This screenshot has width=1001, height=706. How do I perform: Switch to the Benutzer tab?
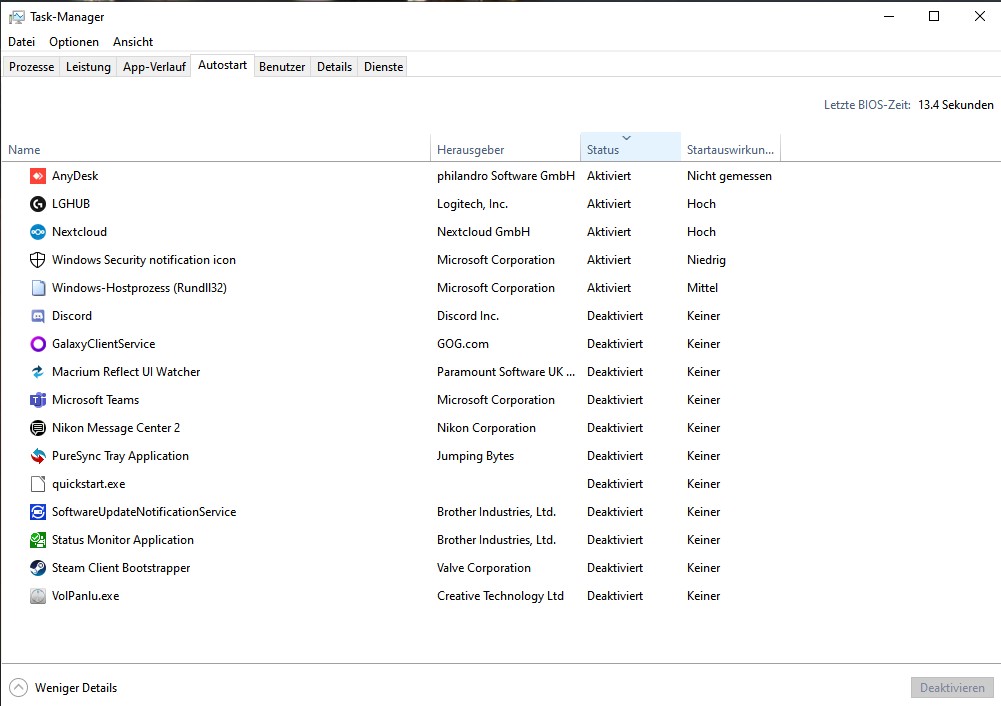coord(282,66)
